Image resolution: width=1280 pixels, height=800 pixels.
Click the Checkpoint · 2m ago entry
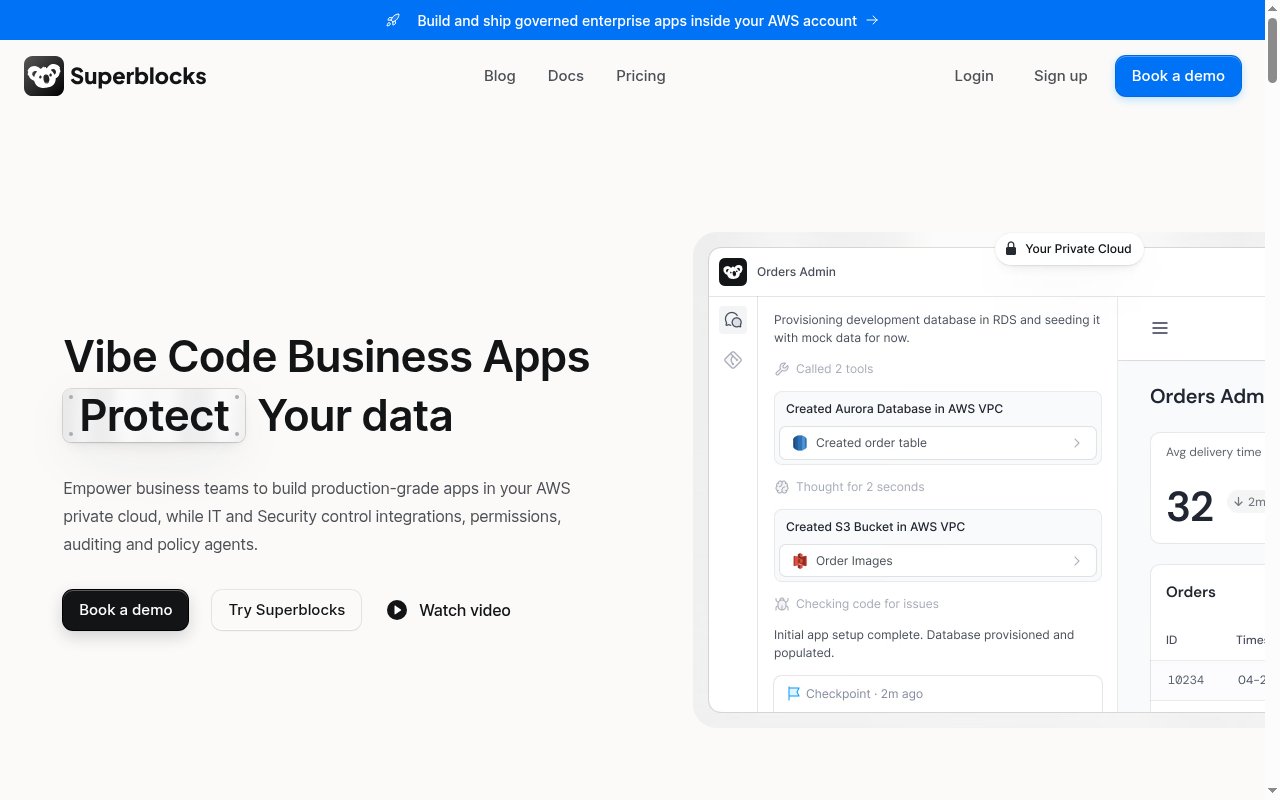point(938,693)
